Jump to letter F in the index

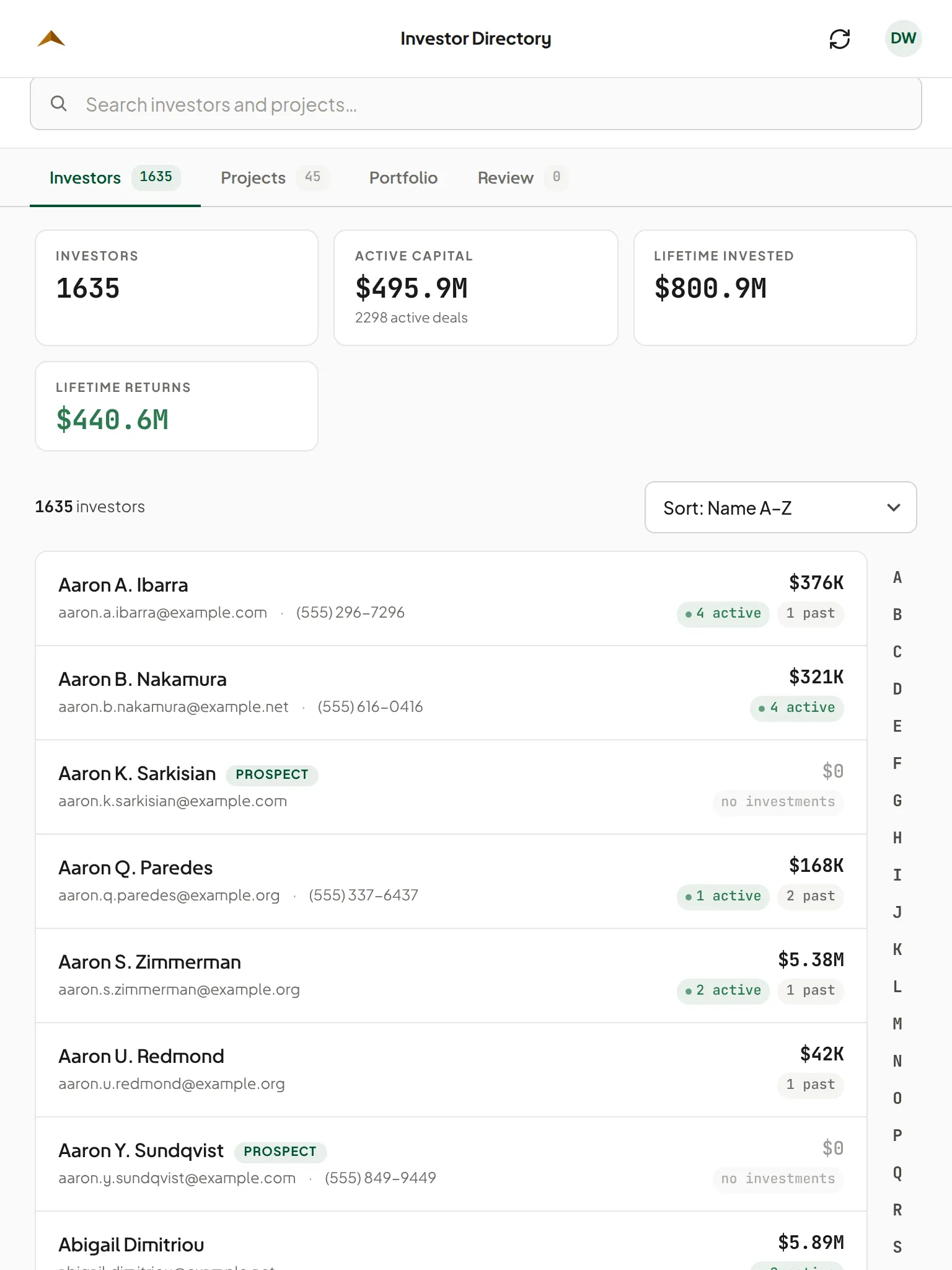897,763
